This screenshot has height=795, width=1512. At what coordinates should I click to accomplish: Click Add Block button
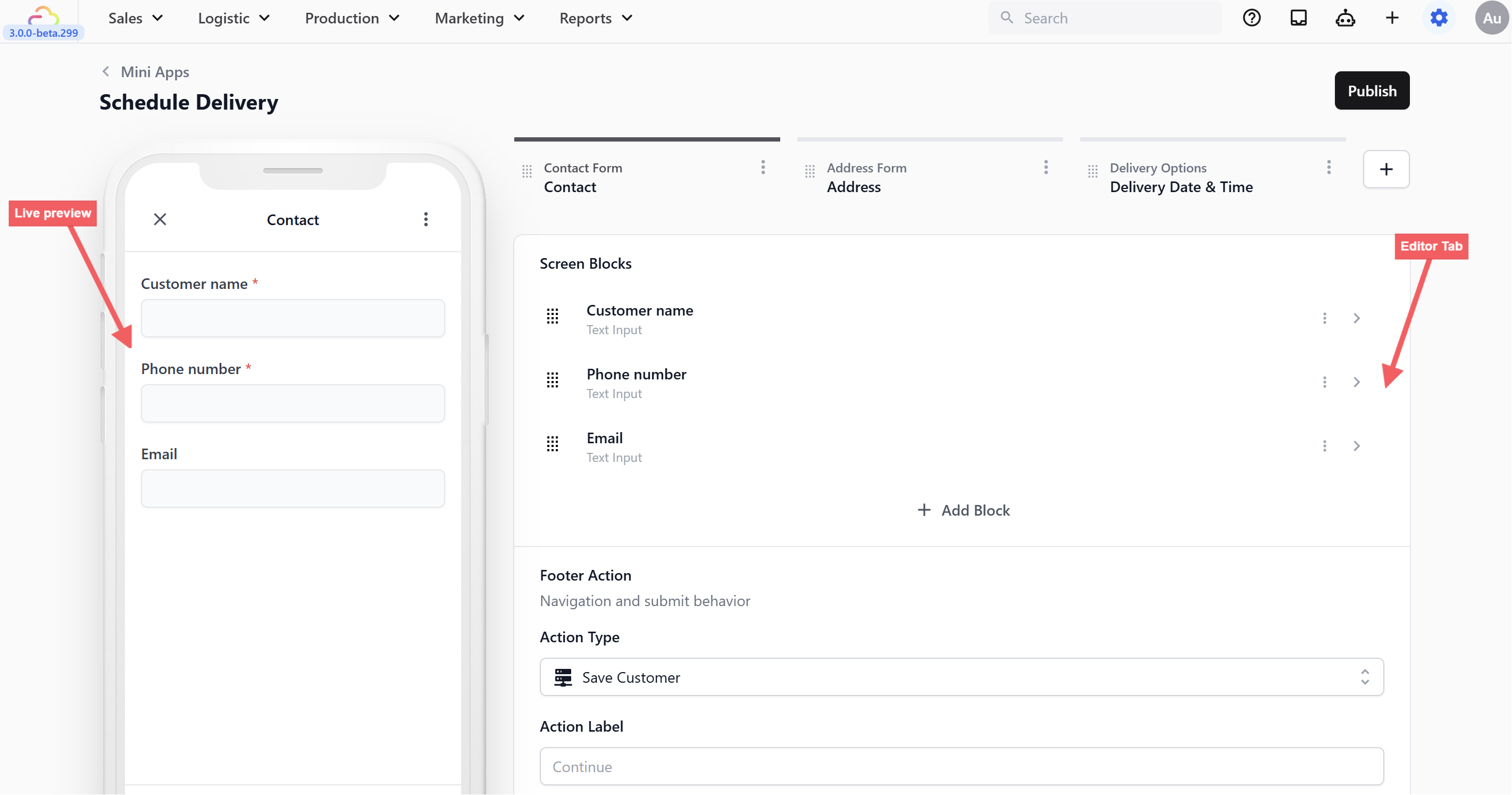click(963, 510)
